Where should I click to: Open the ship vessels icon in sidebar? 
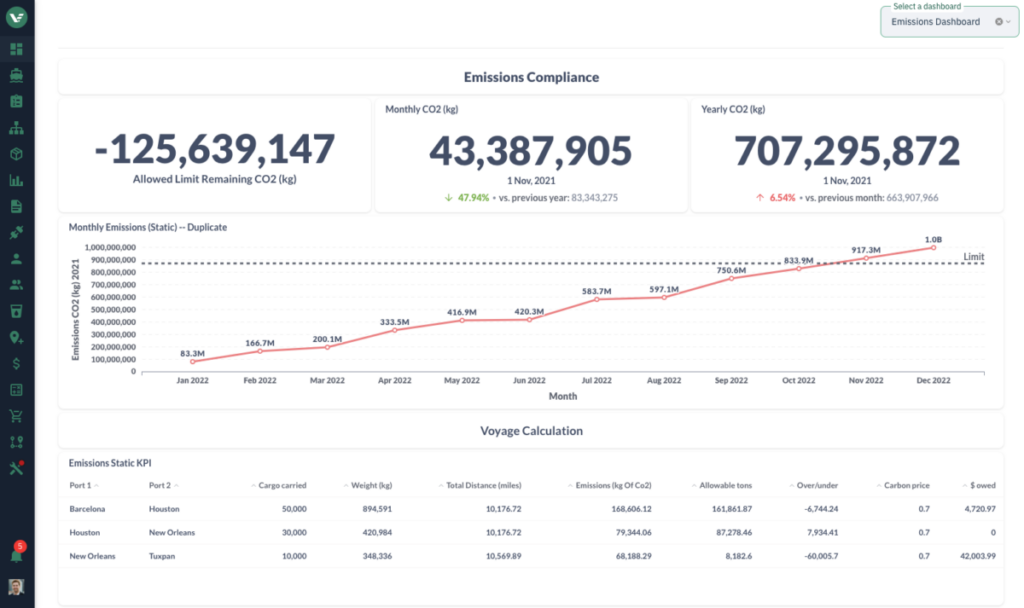click(16, 75)
